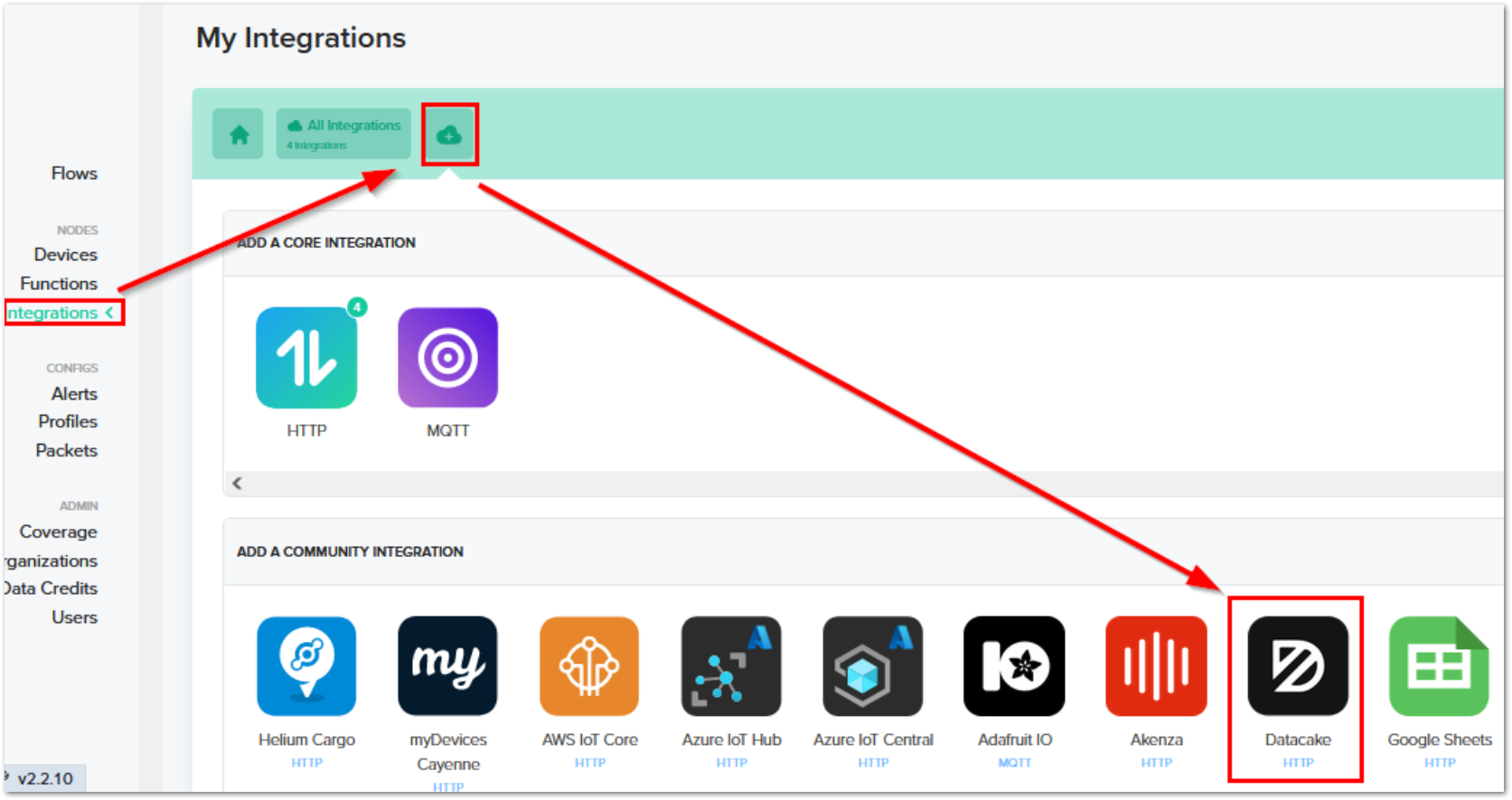The image size is (1512, 800).
Task: Pick the AWS IoT Core integration
Action: [x=589, y=666]
